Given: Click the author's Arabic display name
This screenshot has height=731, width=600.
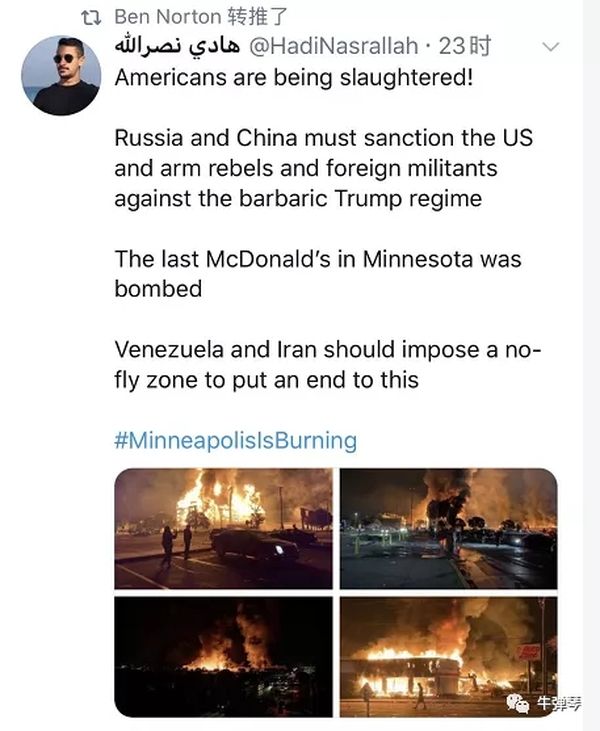Looking at the screenshot, I should click(174, 46).
